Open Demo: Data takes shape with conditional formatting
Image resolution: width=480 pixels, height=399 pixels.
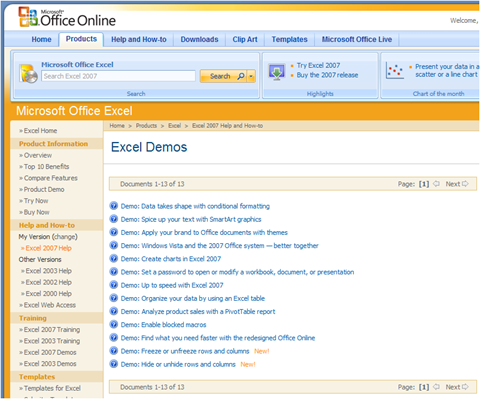coord(195,206)
